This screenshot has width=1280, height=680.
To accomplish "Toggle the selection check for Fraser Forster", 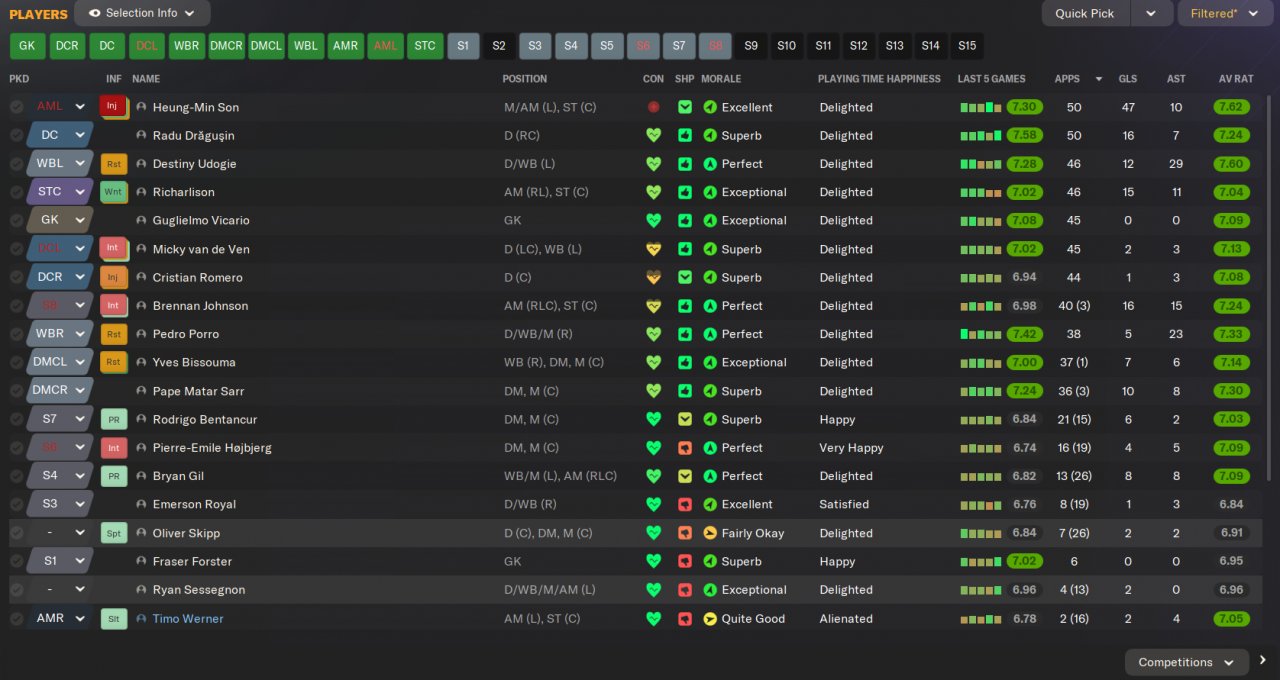I will coord(17,561).
